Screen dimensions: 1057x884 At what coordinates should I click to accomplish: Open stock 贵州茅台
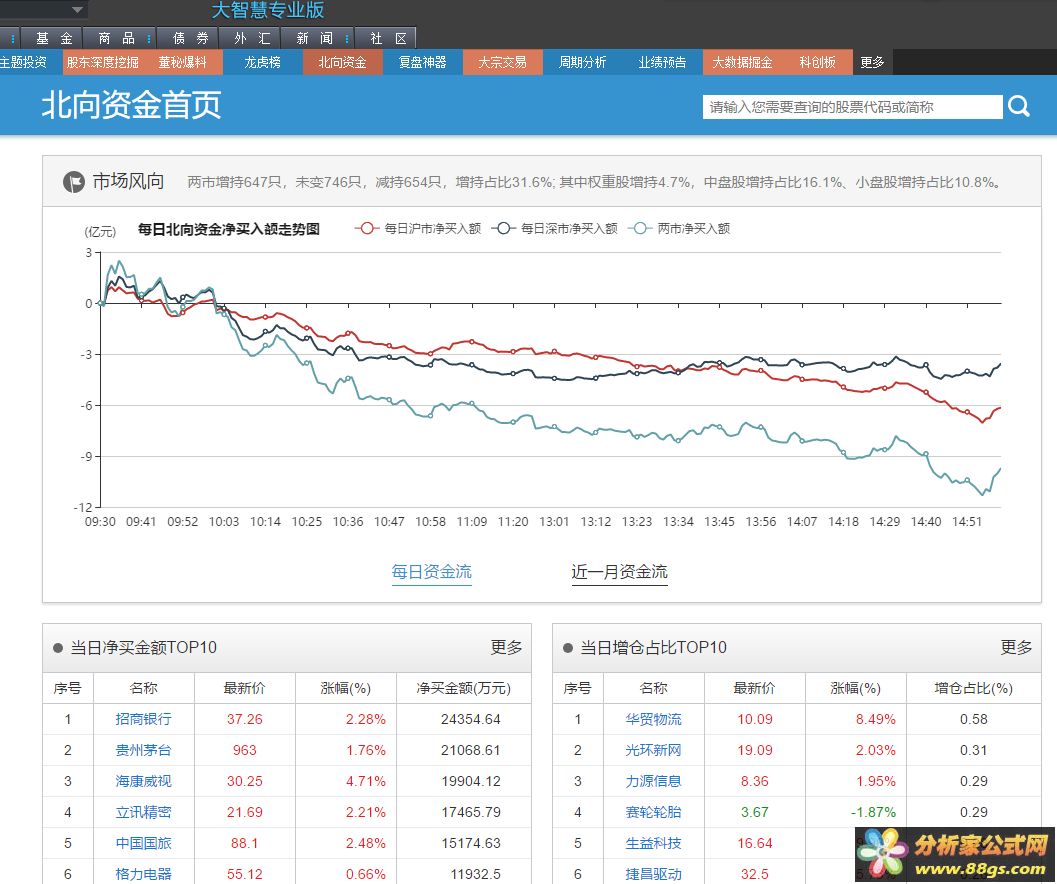coord(144,750)
